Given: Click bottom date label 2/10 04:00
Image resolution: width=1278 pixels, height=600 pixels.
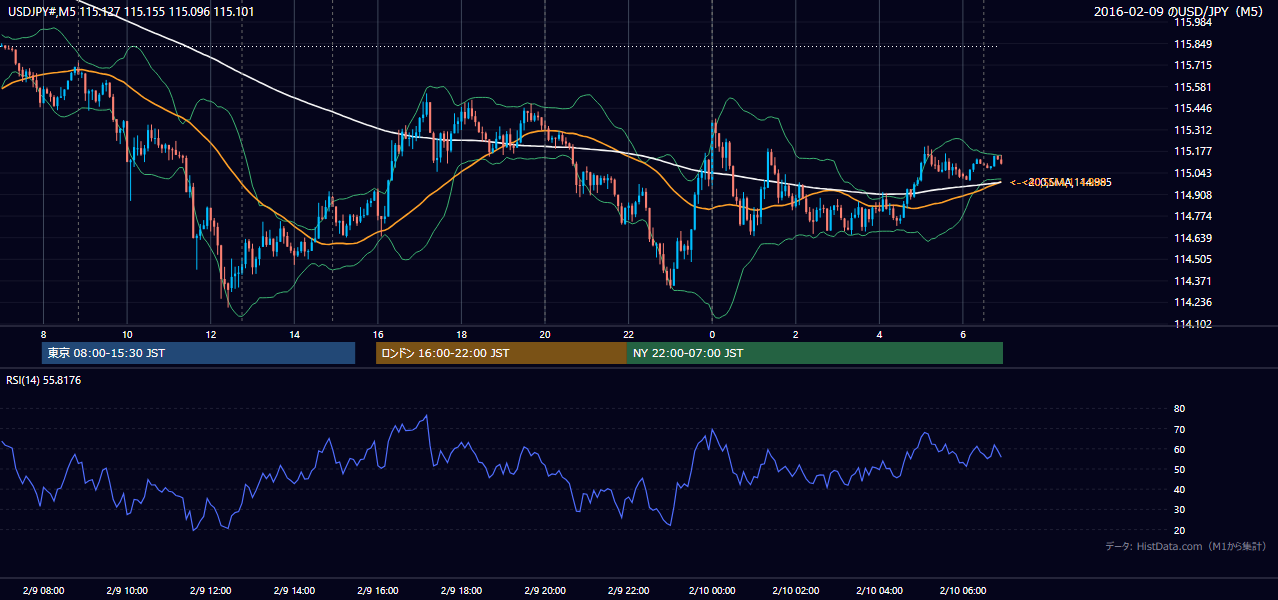Looking at the screenshot, I should [x=879, y=591].
